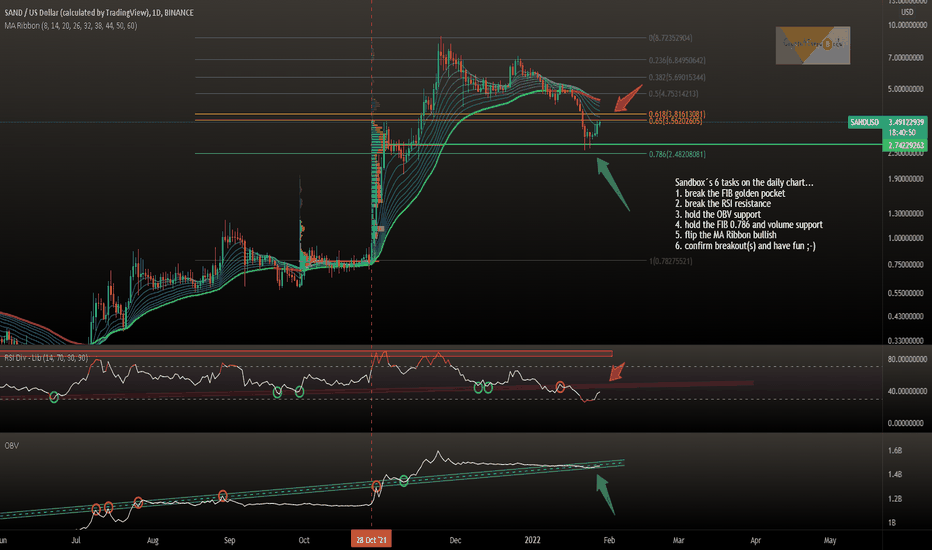Screen dimensions: 932x550
Task: Click the 1.2B OBV axis value
Action: point(895,498)
